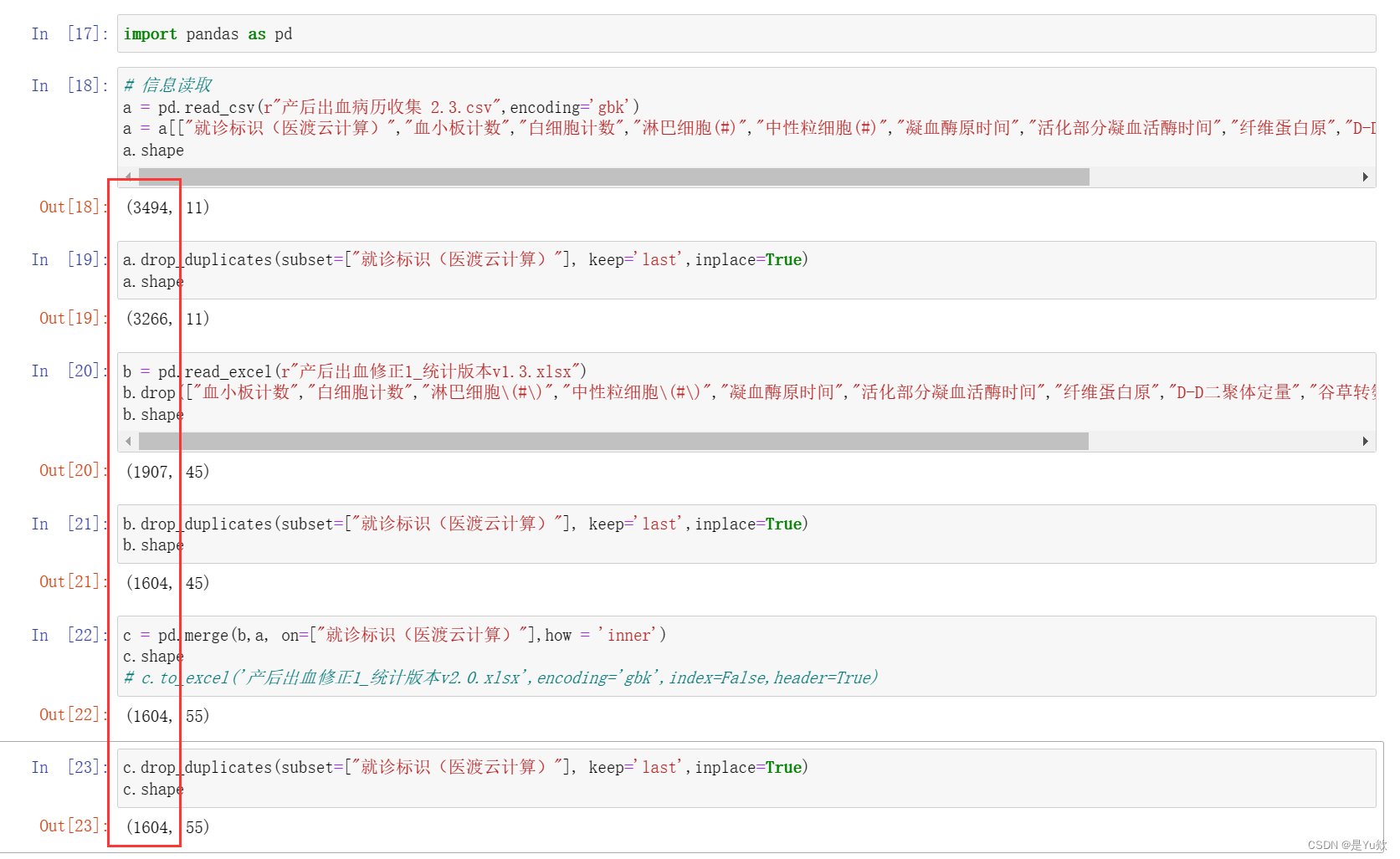Click the import pandas code cell 17
1400x859 pixels.
746,33
